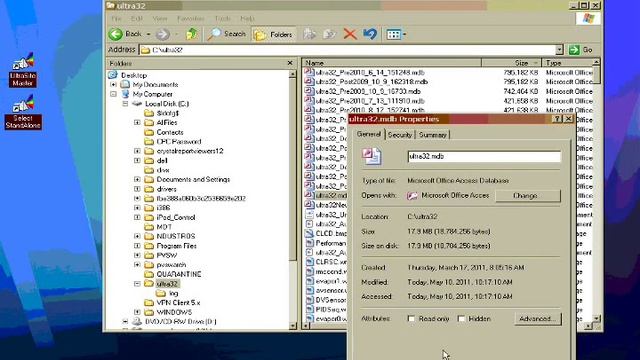Expand the Program Files folder node
Screen dimensions: 640x360
[137, 246]
